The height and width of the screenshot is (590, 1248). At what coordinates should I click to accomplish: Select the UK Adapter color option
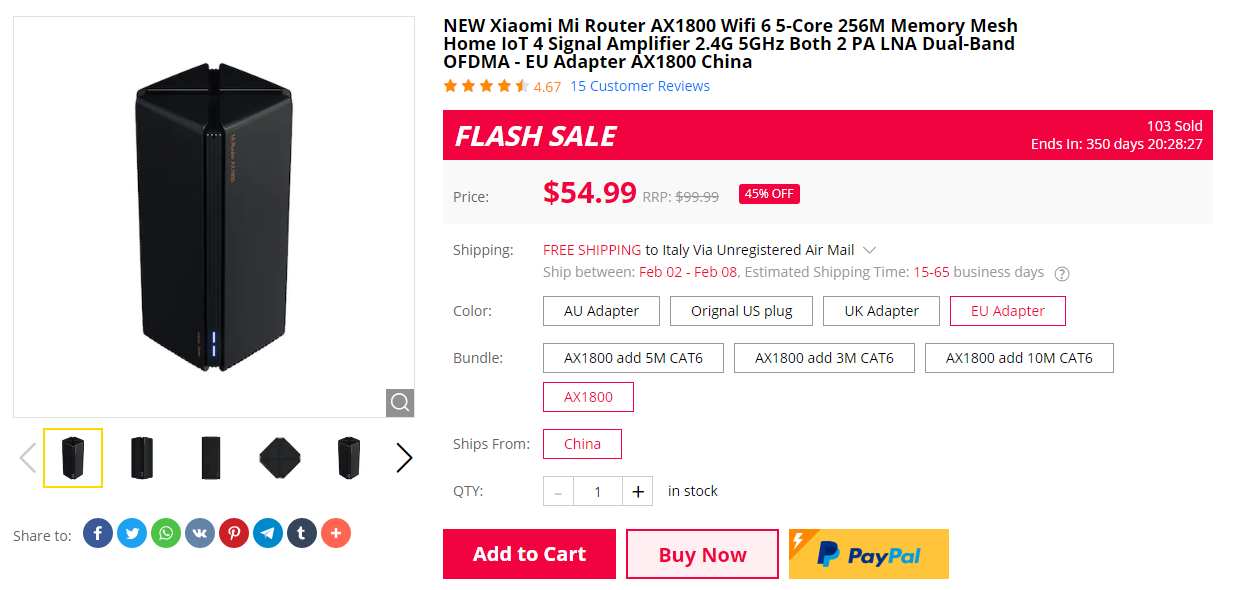coord(881,310)
